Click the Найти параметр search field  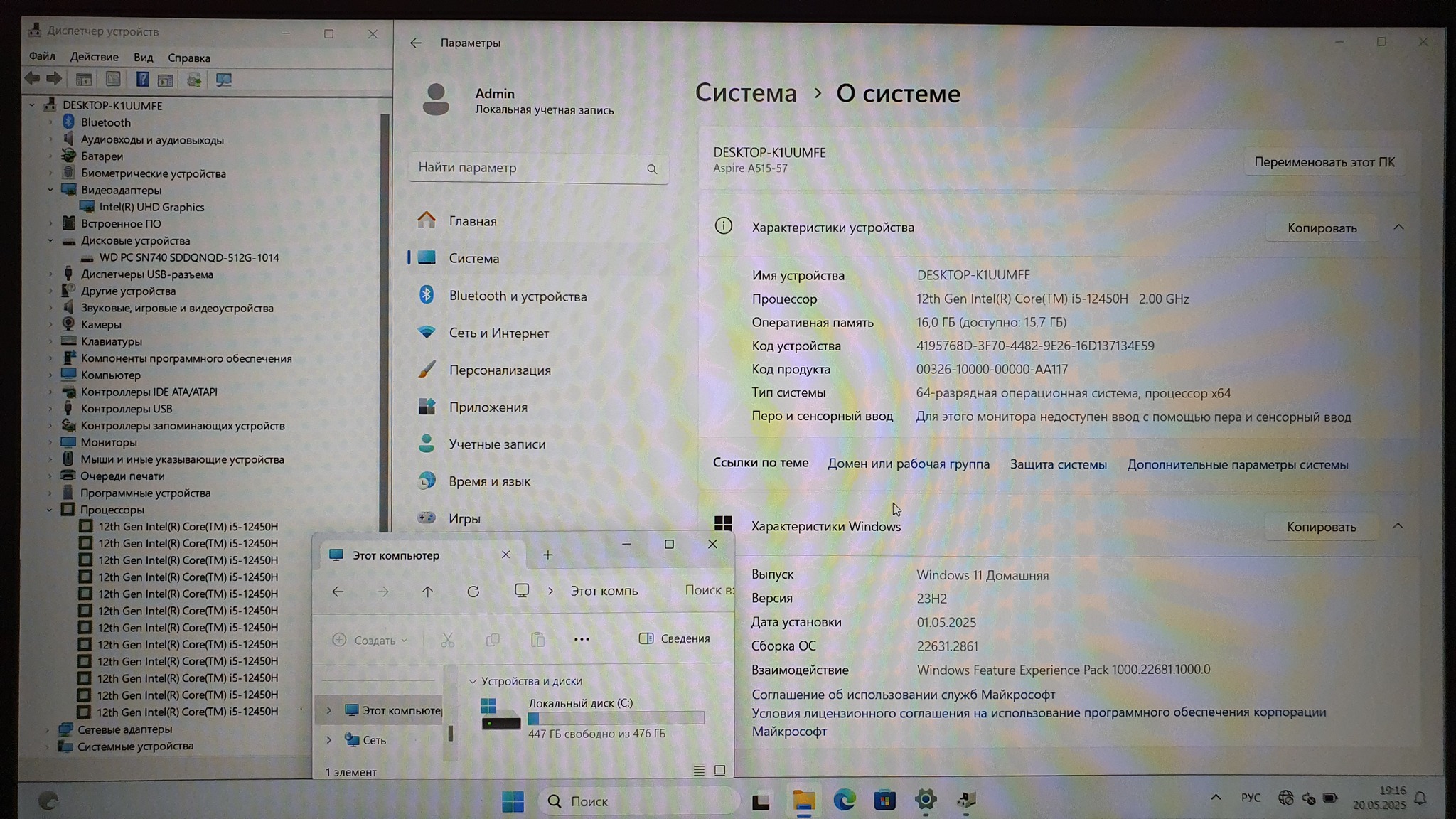click(x=526, y=168)
